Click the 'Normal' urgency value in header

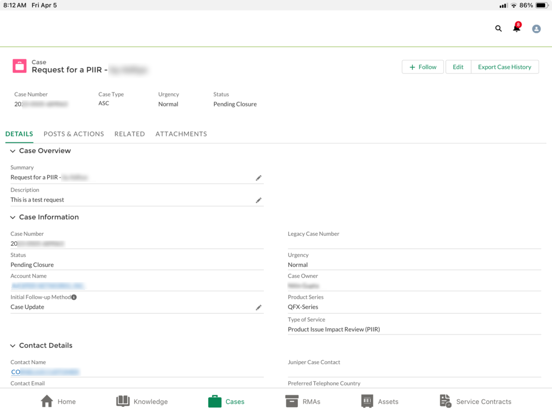[x=168, y=104]
